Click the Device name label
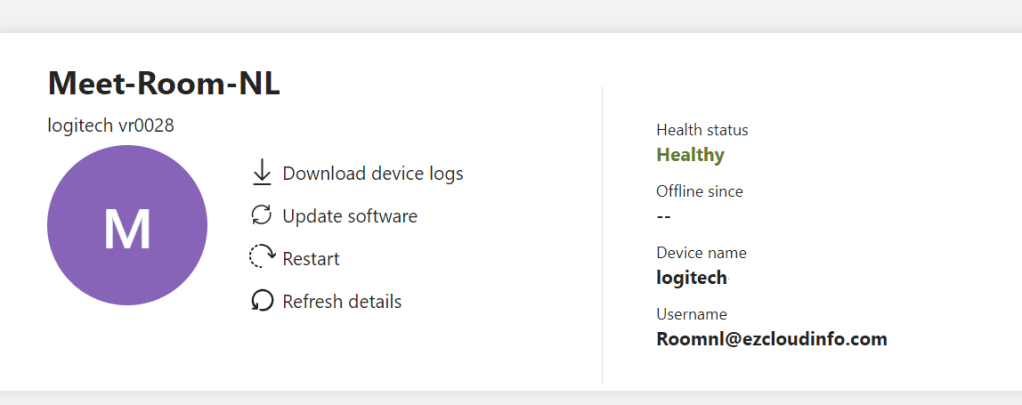 click(x=701, y=253)
